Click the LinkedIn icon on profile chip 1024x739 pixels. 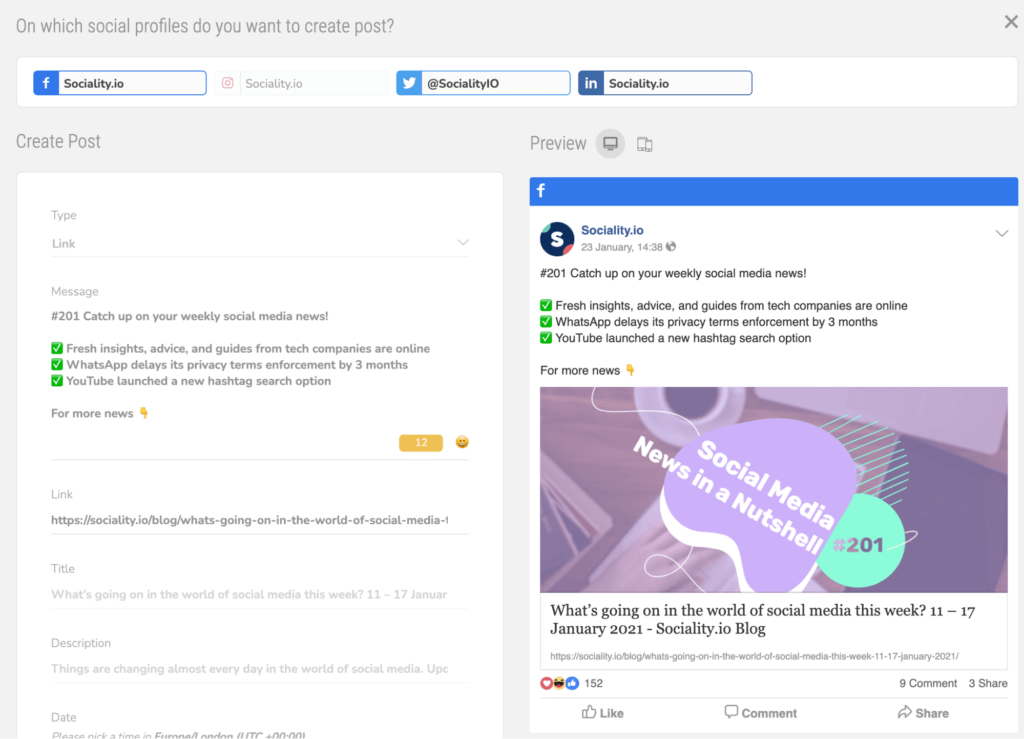(590, 83)
